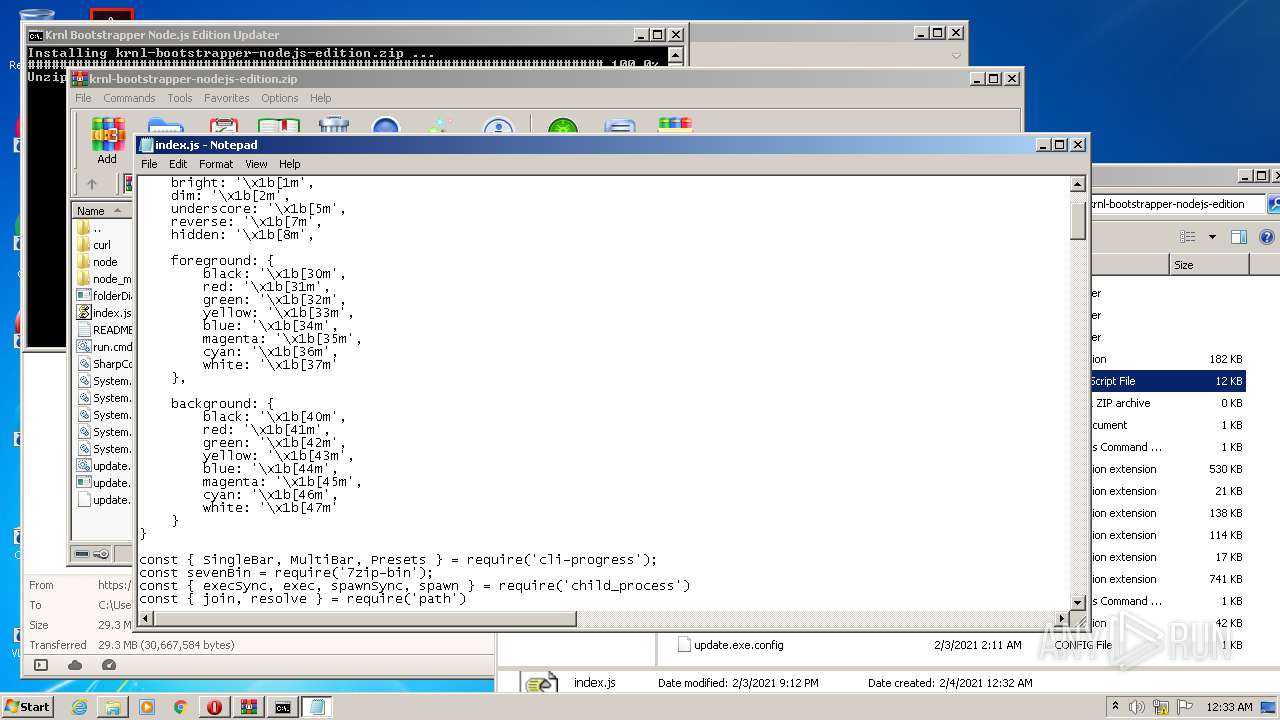Image resolution: width=1280 pixels, height=720 pixels.
Task: Launch Google Chrome from the taskbar
Action: [x=181, y=707]
